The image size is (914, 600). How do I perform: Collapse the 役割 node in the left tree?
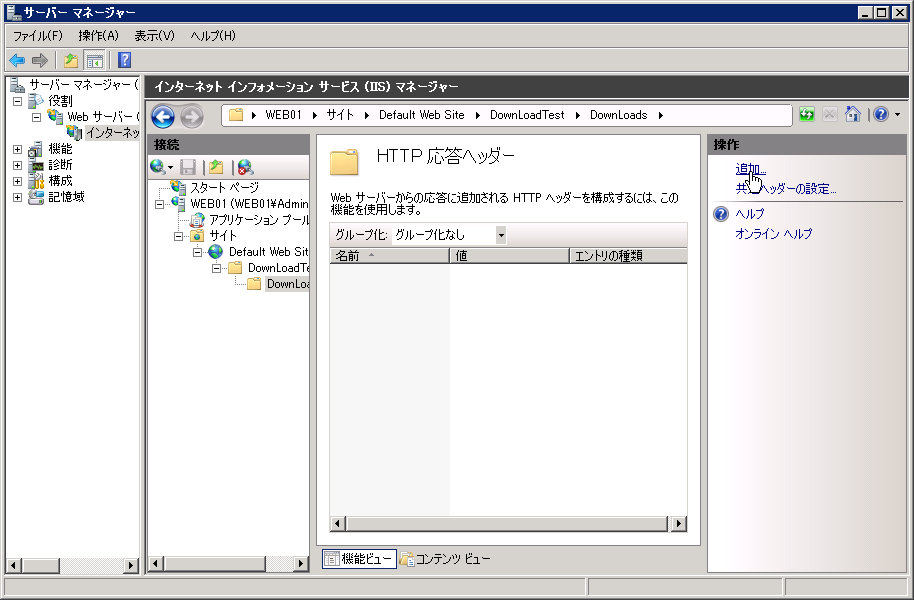(x=17, y=101)
